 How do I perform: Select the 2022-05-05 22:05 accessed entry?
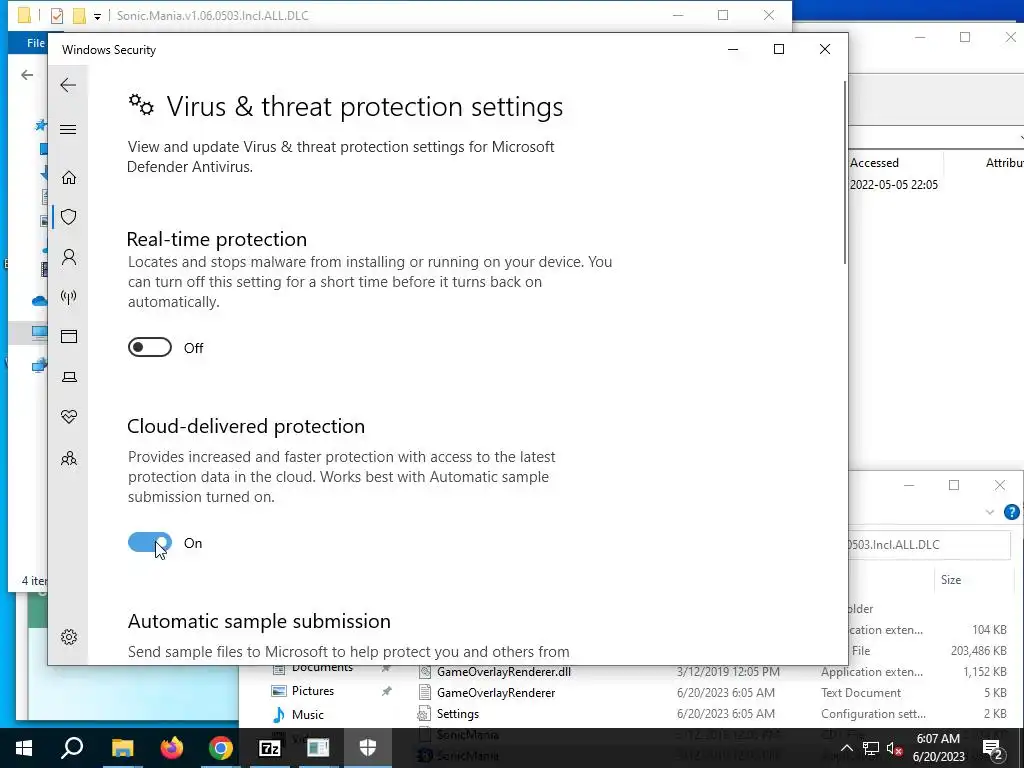pyautogui.click(x=893, y=185)
